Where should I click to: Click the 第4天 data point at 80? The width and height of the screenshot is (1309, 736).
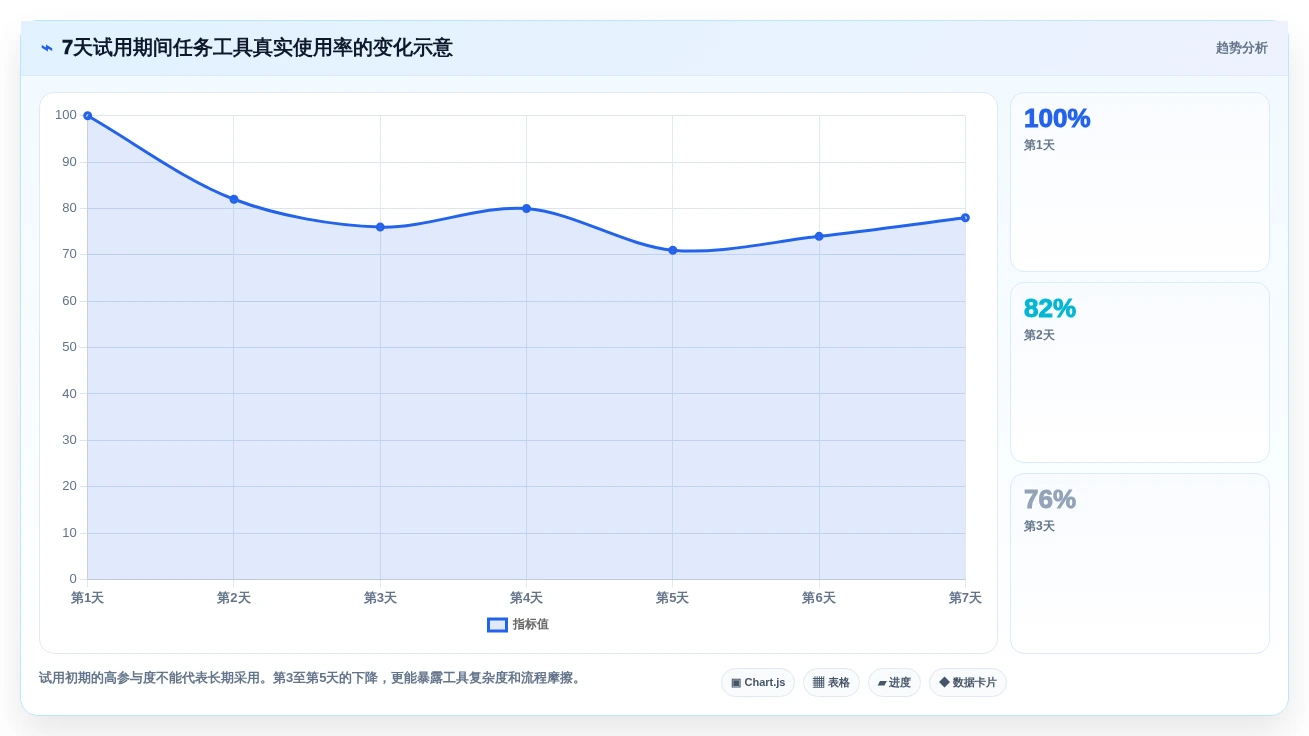[x=526, y=208]
